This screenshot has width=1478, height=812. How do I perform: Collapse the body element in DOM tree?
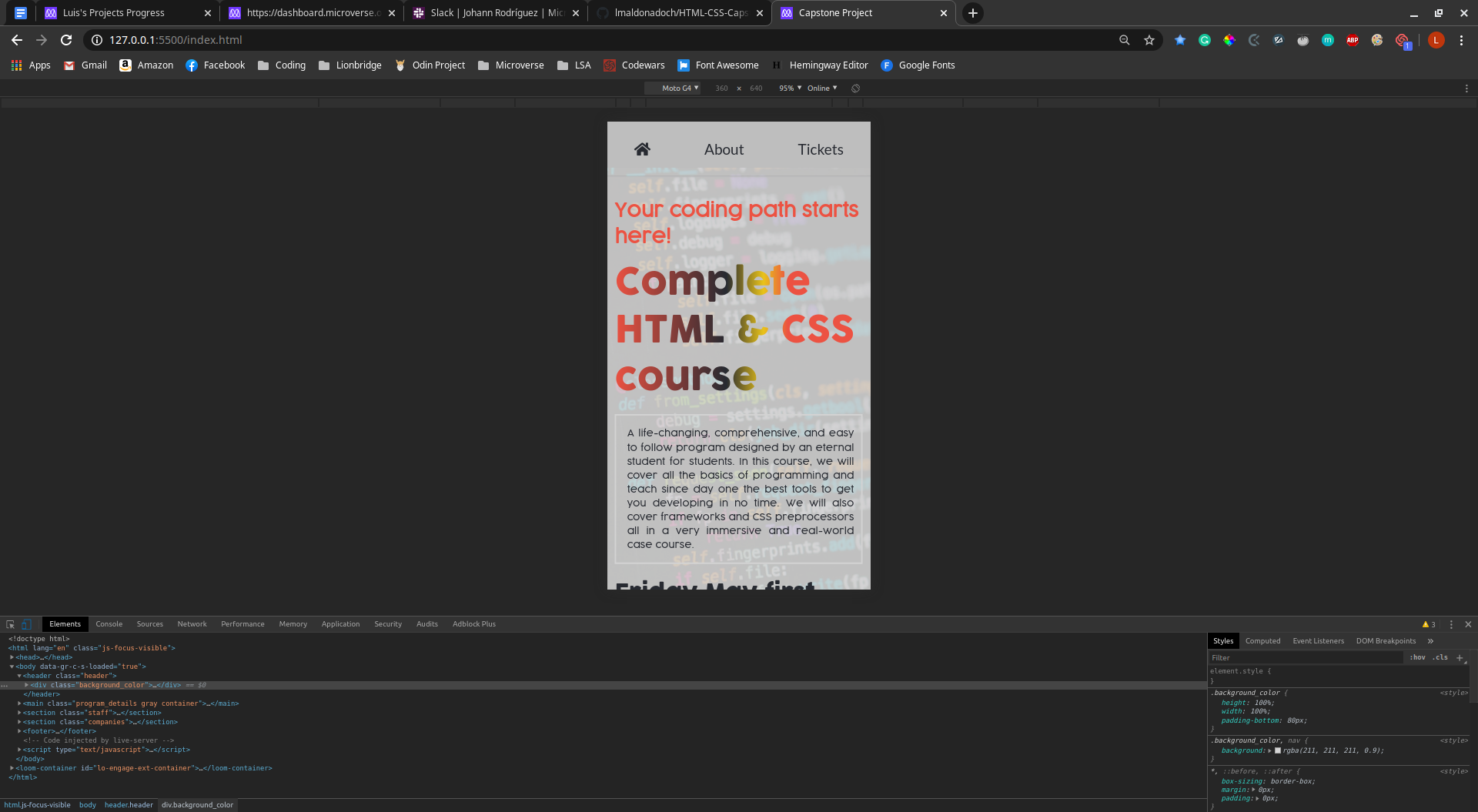12,667
